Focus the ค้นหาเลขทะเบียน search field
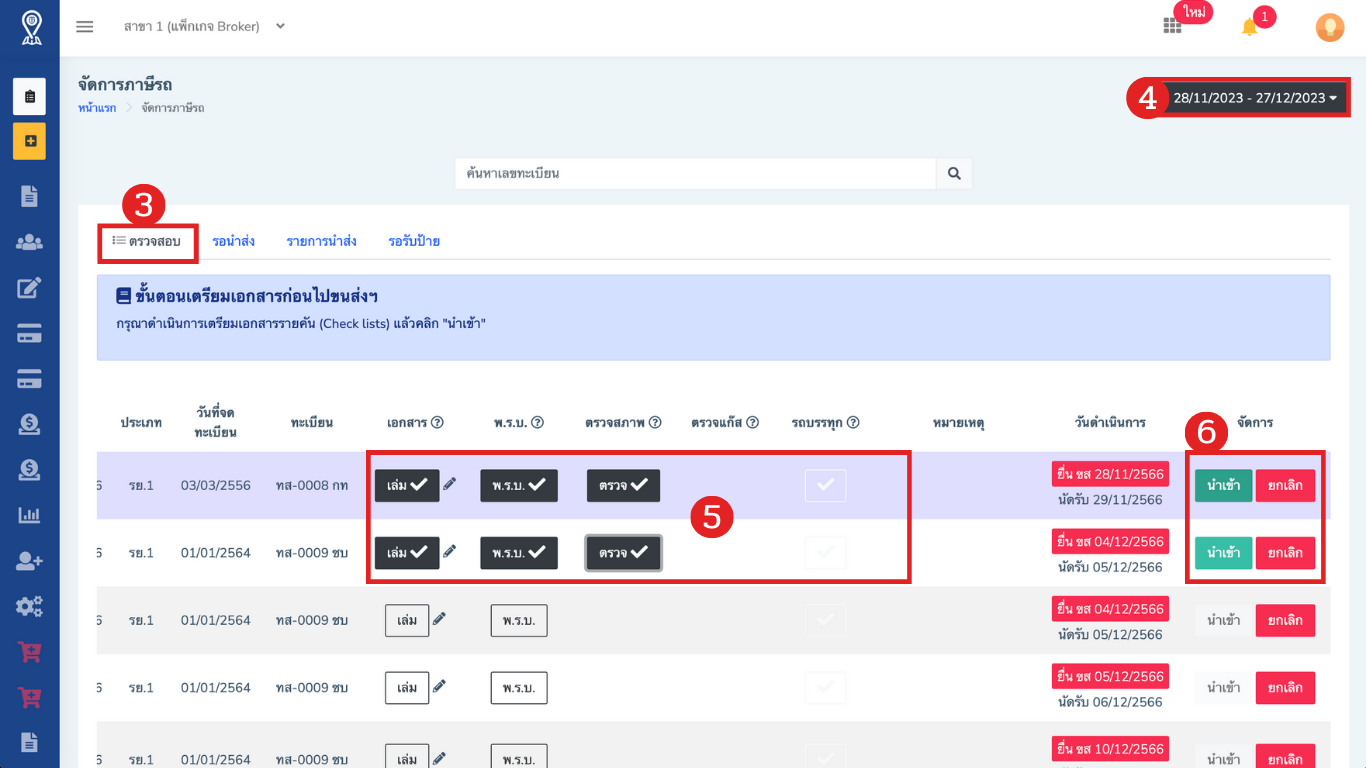1366x768 pixels. click(696, 173)
